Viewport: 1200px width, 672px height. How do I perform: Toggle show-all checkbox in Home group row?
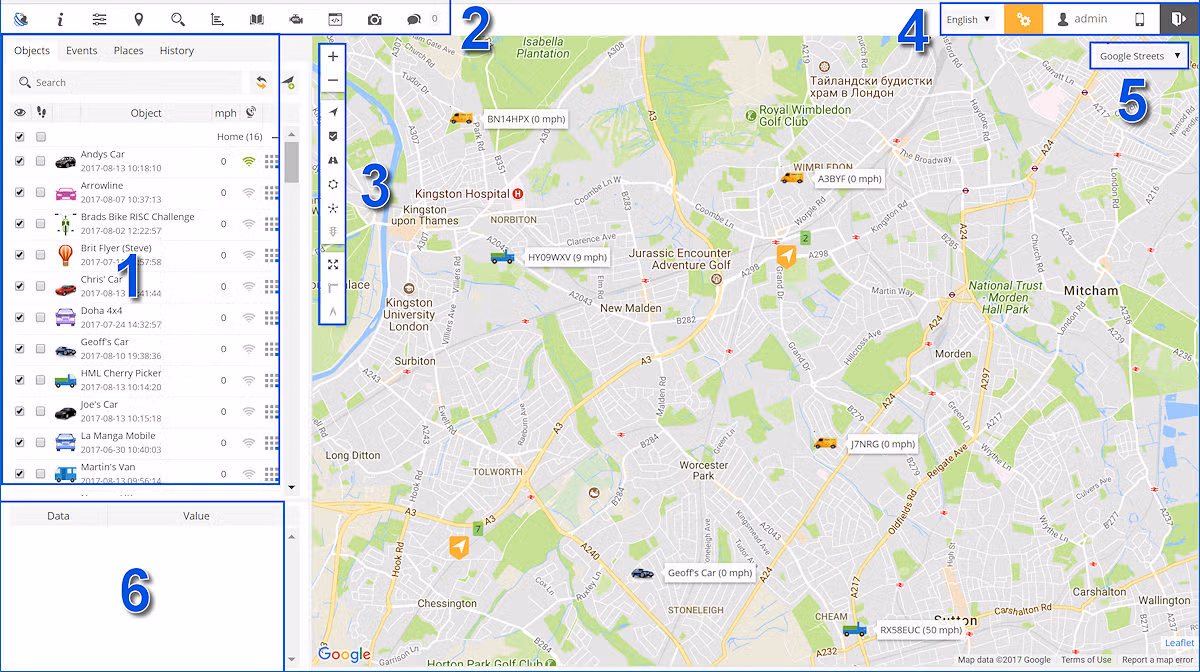click(x=20, y=137)
